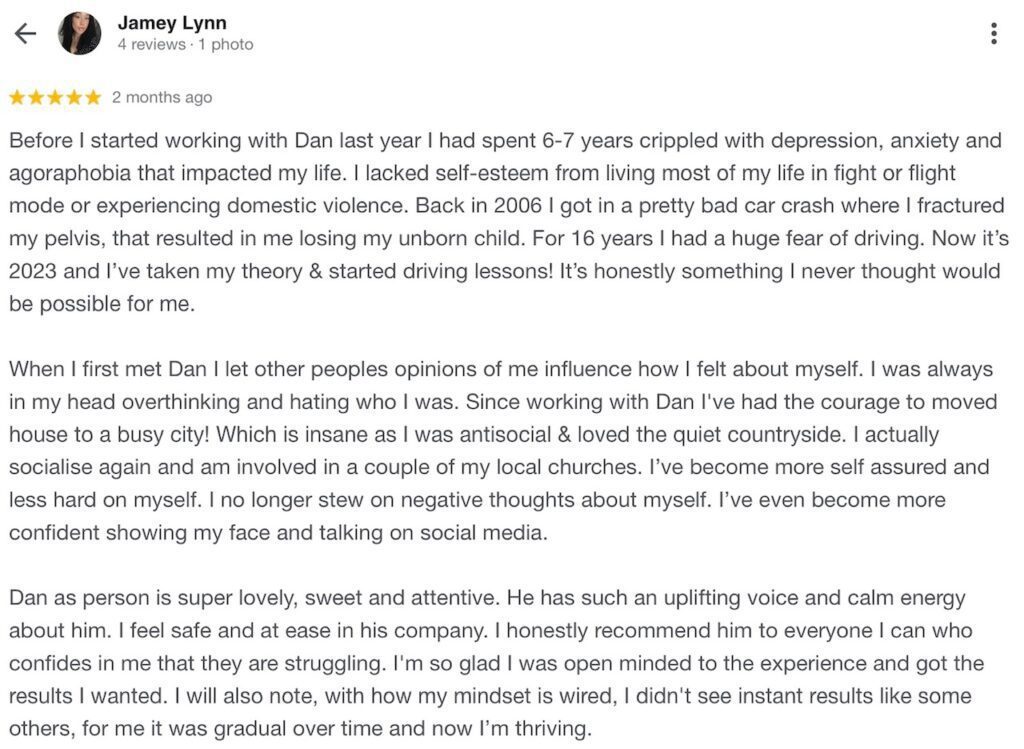1024x749 pixels.
Task: Click the "4 reviews" count text
Action: 151,45
